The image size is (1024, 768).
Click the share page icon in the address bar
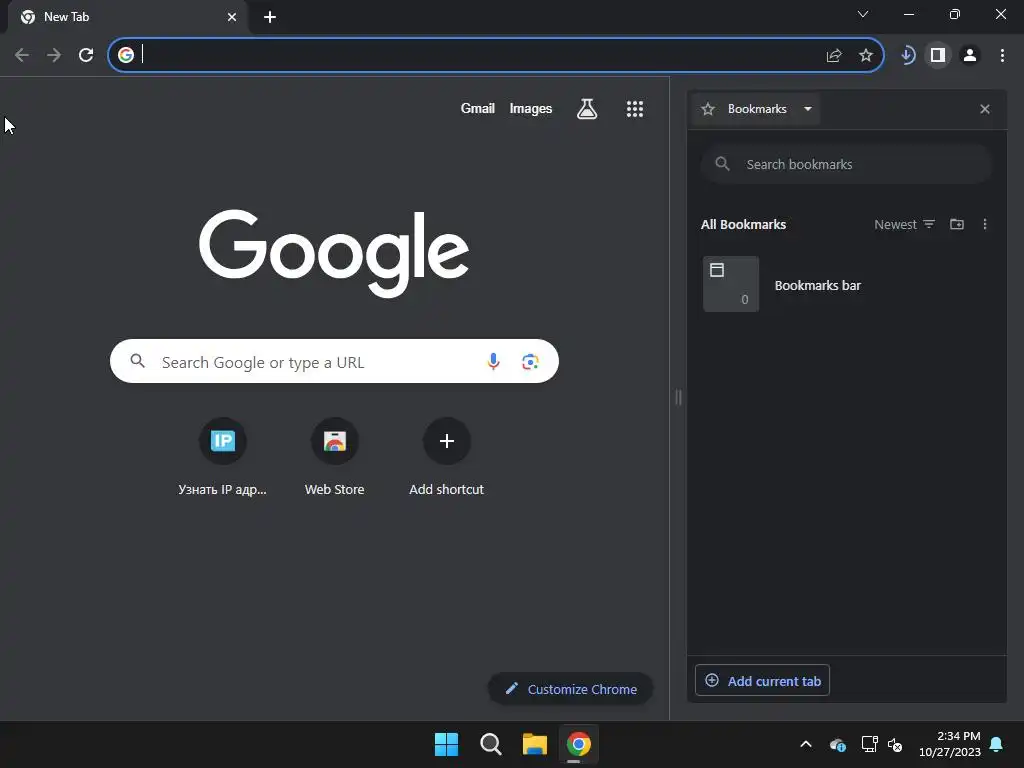coord(834,56)
